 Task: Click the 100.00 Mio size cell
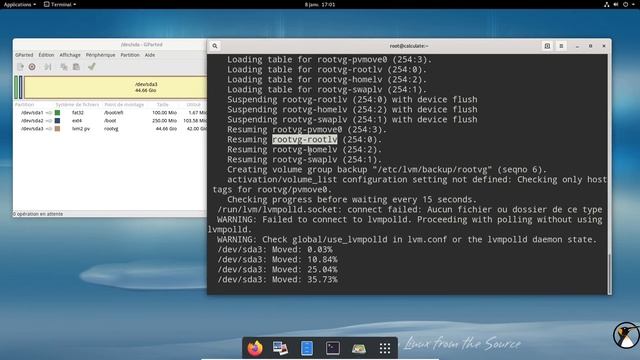tap(164, 113)
